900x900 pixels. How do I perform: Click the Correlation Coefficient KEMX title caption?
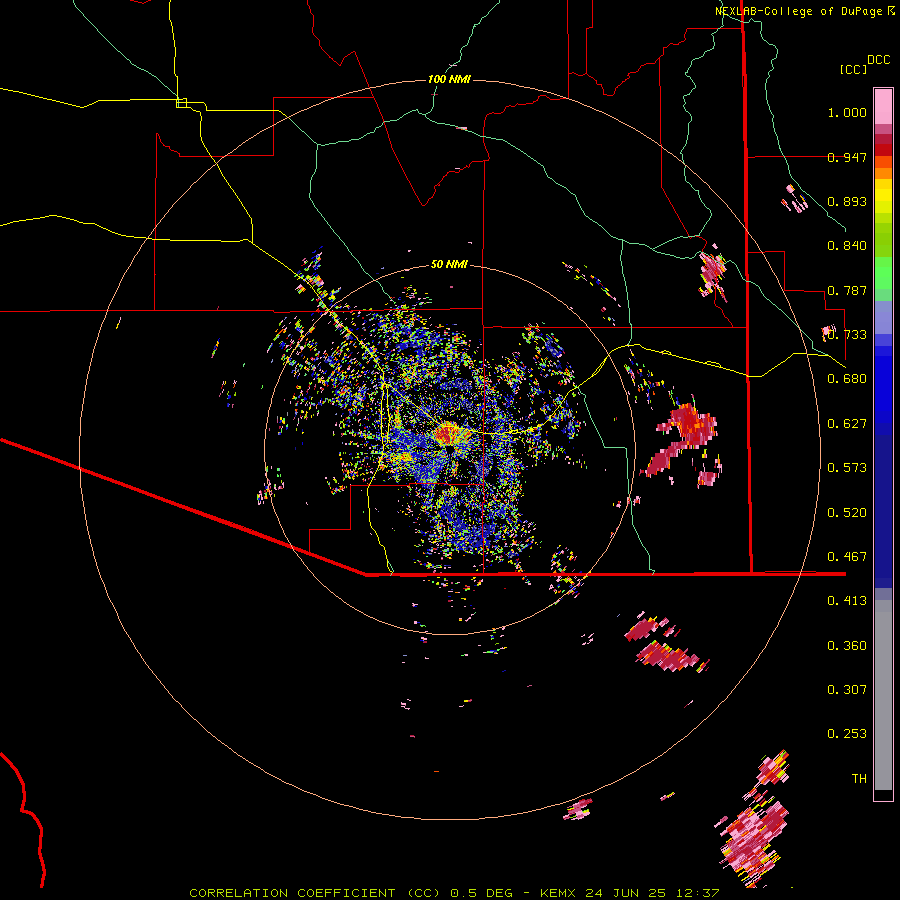(x=454, y=893)
